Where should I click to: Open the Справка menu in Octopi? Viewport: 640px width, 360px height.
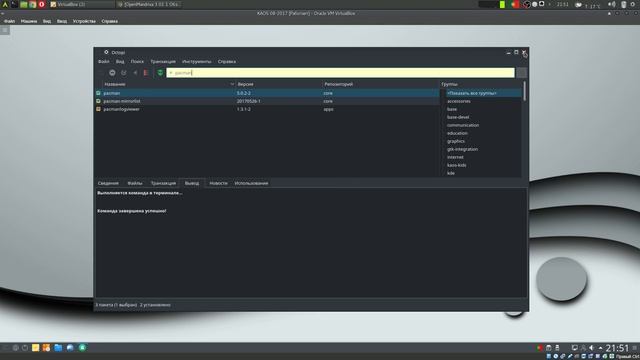tap(227, 62)
